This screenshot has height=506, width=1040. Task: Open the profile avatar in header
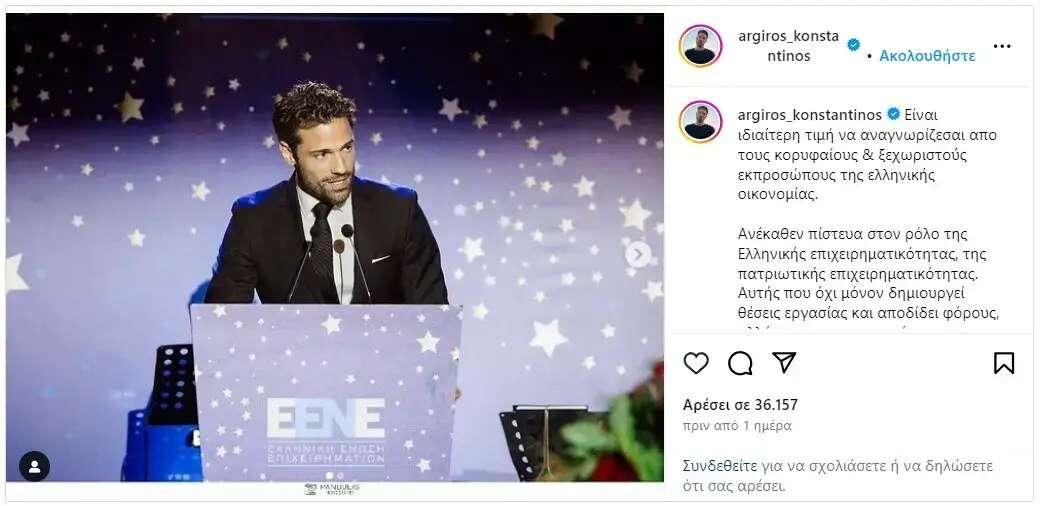[700, 46]
